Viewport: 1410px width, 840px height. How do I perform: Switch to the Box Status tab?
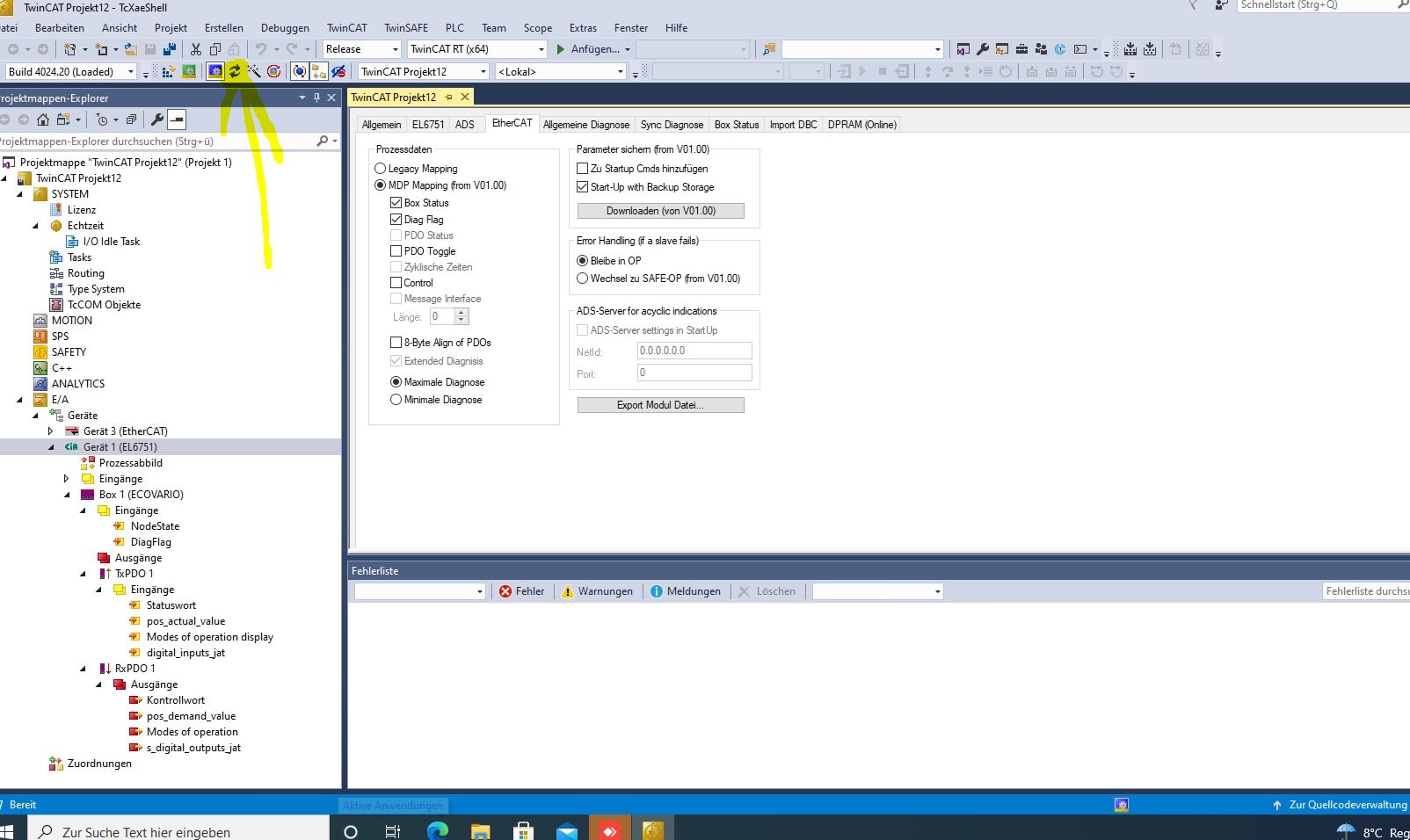click(737, 125)
